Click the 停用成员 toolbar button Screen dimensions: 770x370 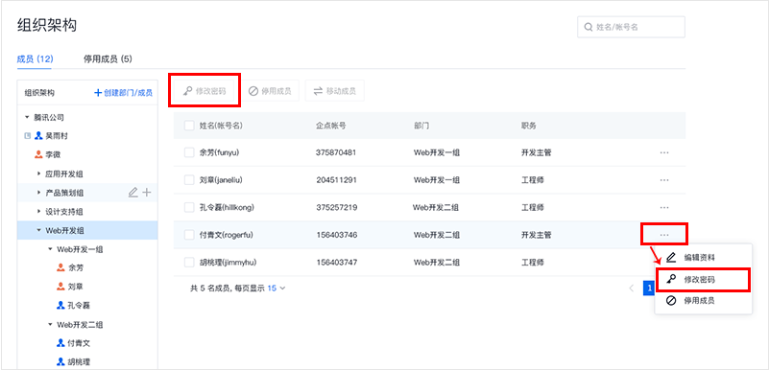270,91
